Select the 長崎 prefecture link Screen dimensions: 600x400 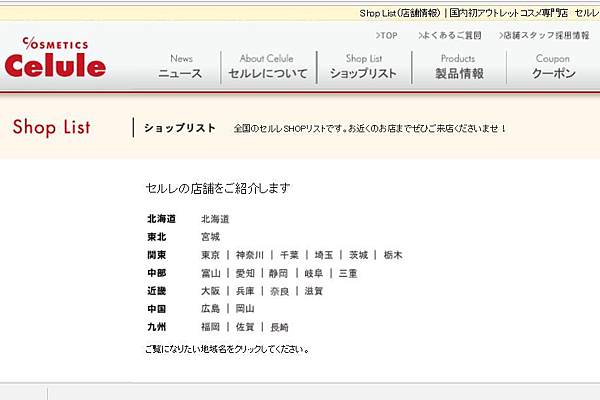tap(279, 327)
